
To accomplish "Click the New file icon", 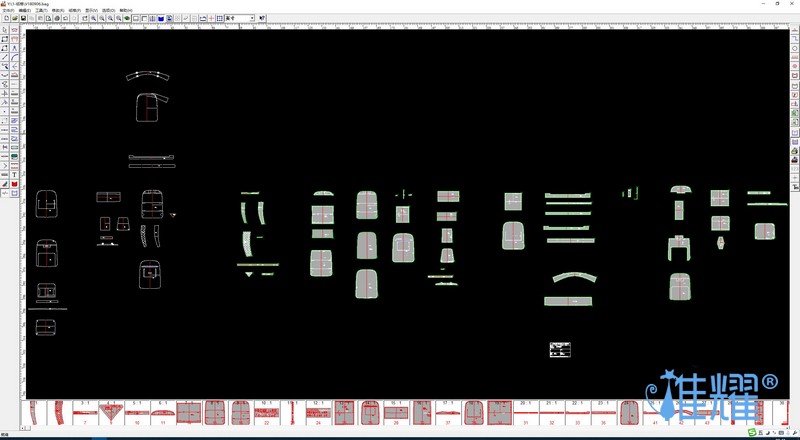I will point(6,18).
